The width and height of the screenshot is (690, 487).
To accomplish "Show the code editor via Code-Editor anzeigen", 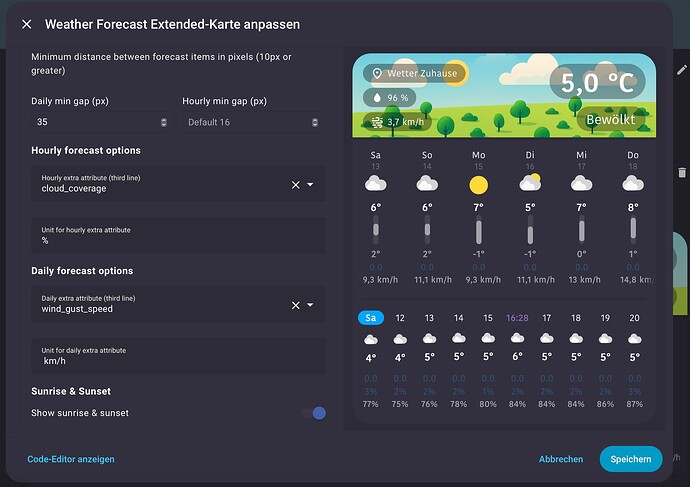I will [x=71, y=459].
